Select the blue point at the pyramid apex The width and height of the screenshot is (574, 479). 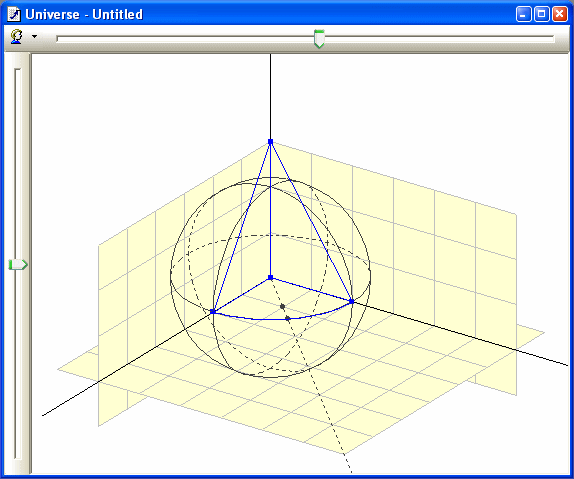pos(271,141)
